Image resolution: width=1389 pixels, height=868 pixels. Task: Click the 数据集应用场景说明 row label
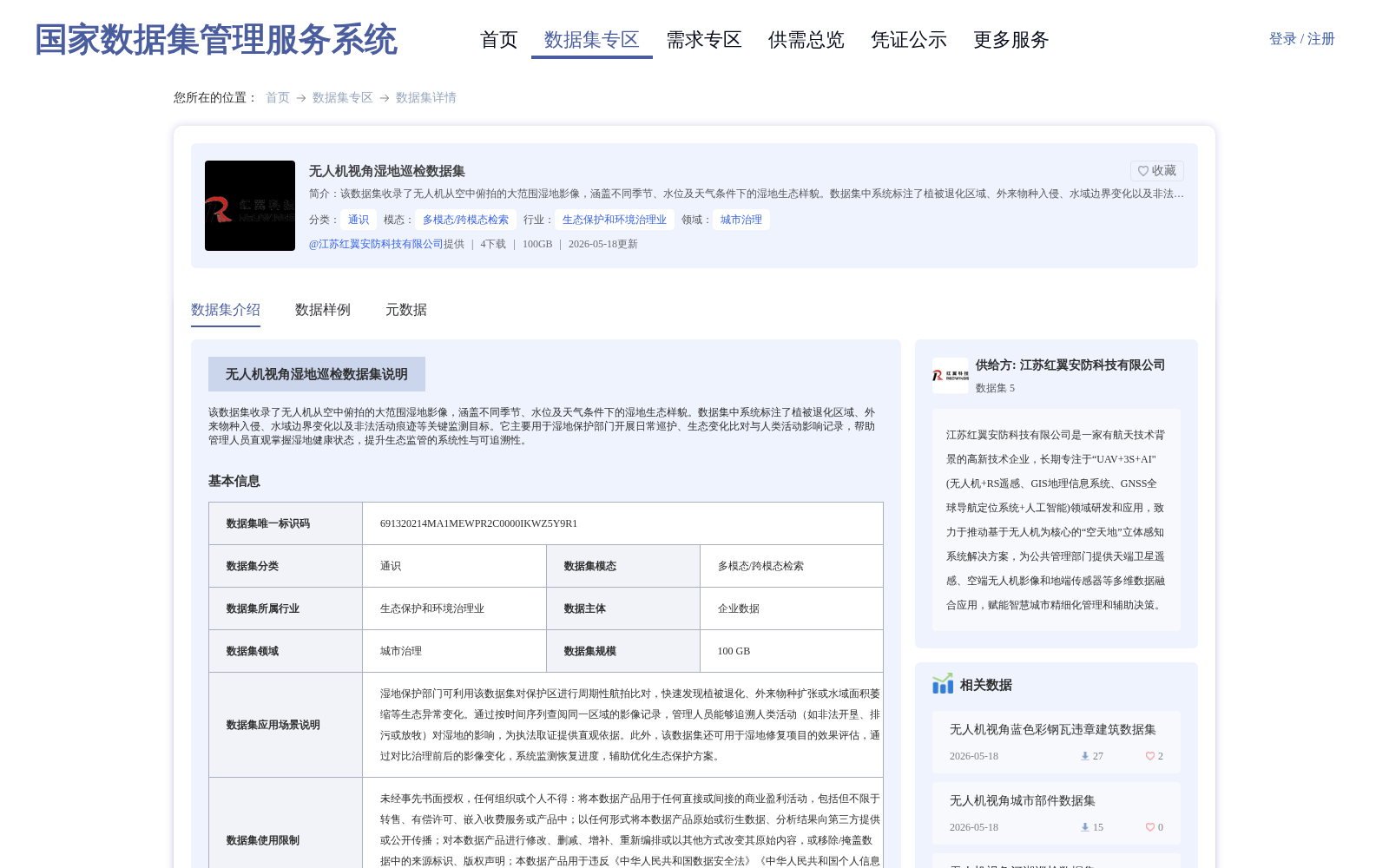tap(273, 725)
